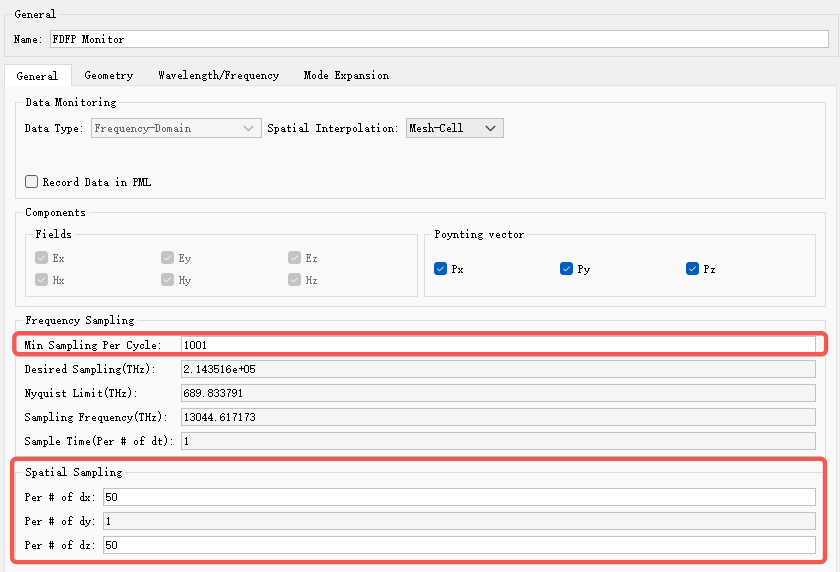Click the Ey field checkbox

(167, 258)
